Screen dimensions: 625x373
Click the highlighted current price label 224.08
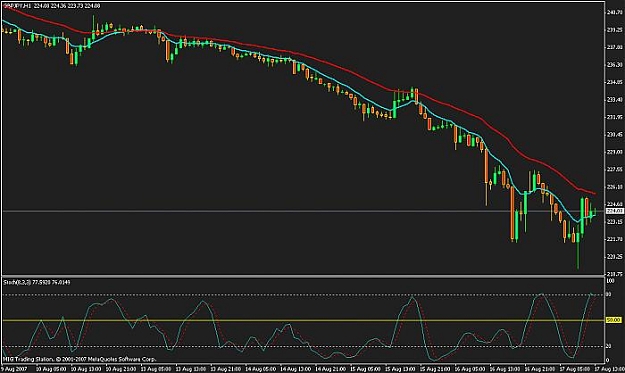pos(614,211)
